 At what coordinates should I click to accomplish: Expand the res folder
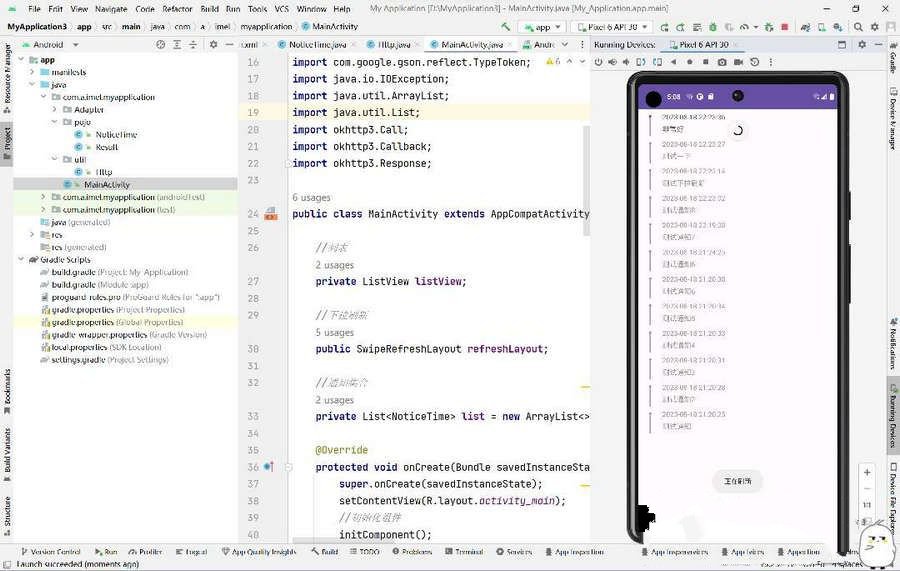tap(33, 235)
